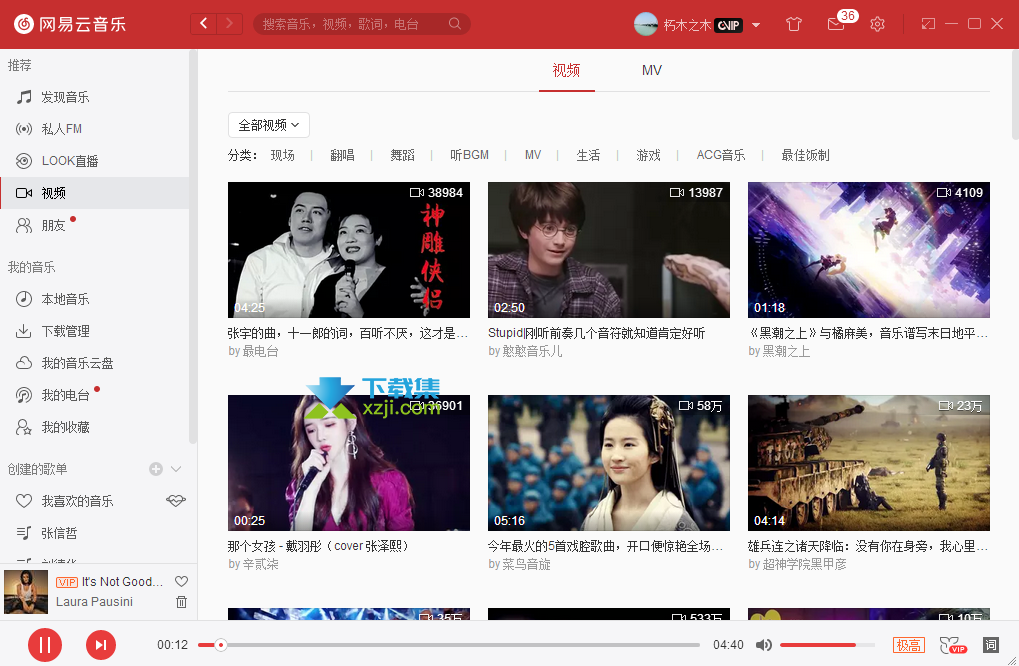Delete current song with trash icon
This screenshot has width=1019, height=666.
click(x=181, y=602)
